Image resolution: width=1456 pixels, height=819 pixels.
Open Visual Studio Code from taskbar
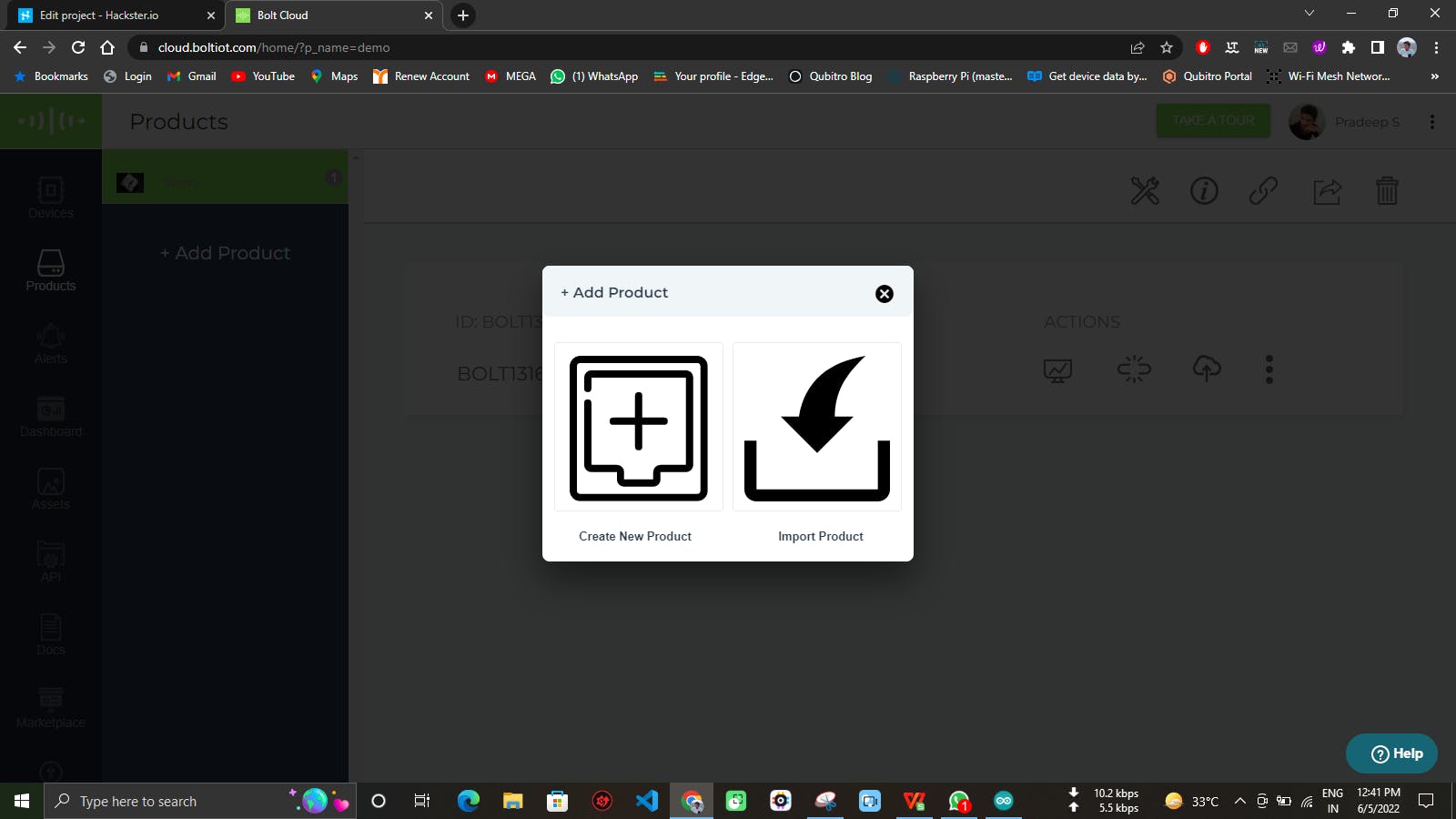pyautogui.click(x=647, y=801)
